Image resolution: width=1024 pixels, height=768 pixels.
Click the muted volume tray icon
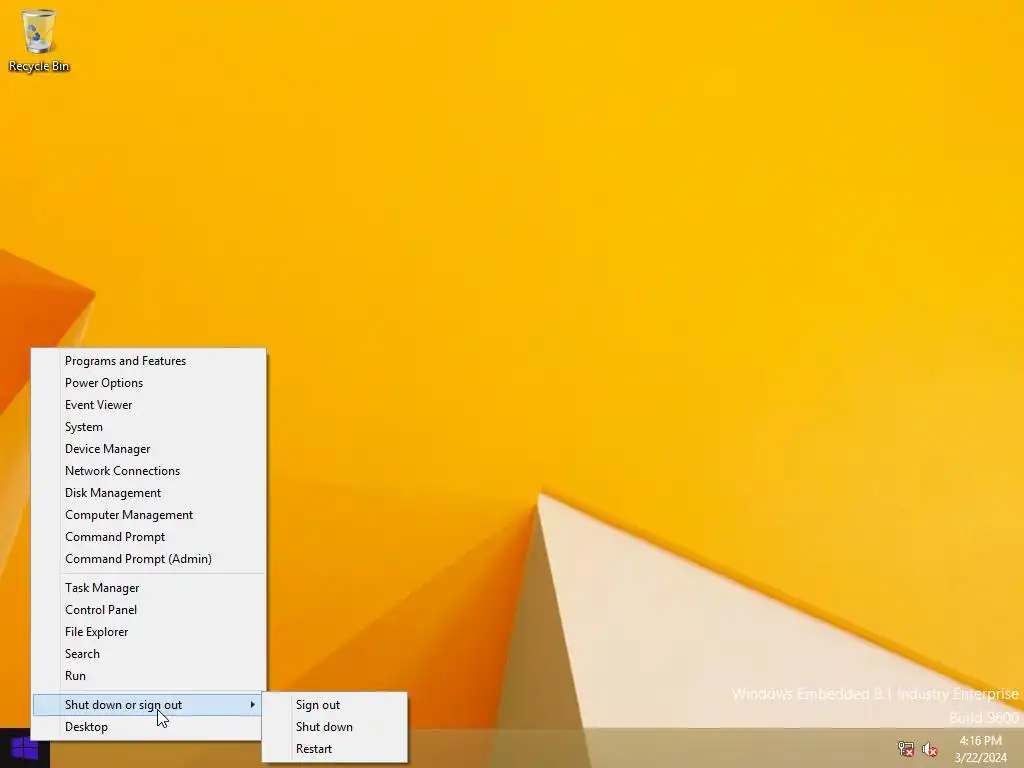(x=929, y=749)
